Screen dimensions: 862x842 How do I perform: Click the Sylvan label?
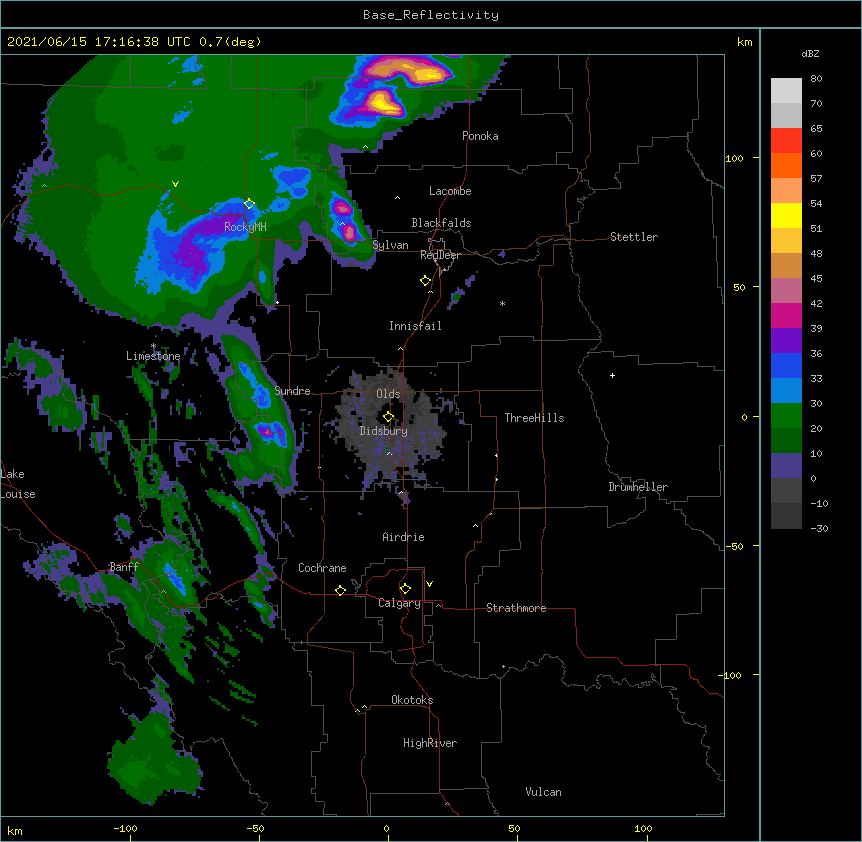pyautogui.click(x=390, y=245)
